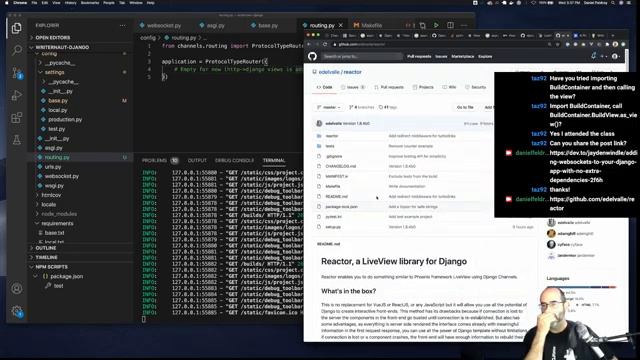The image size is (640, 360).
Task: Click the Go to file button
Action: pos(465,107)
